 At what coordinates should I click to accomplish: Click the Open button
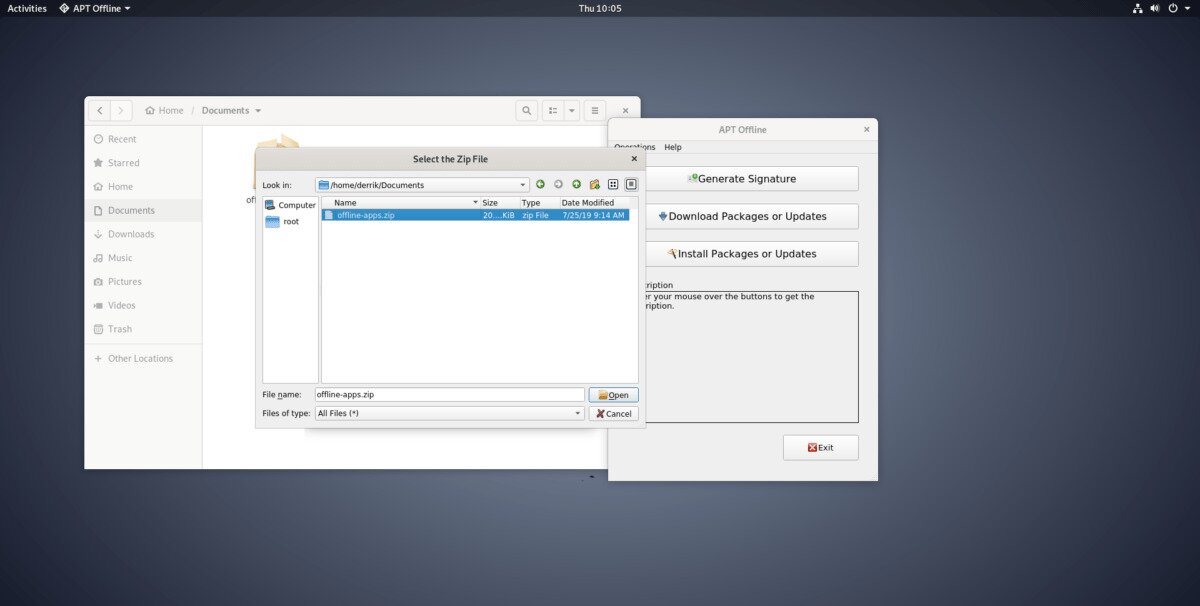[x=613, y=395]
